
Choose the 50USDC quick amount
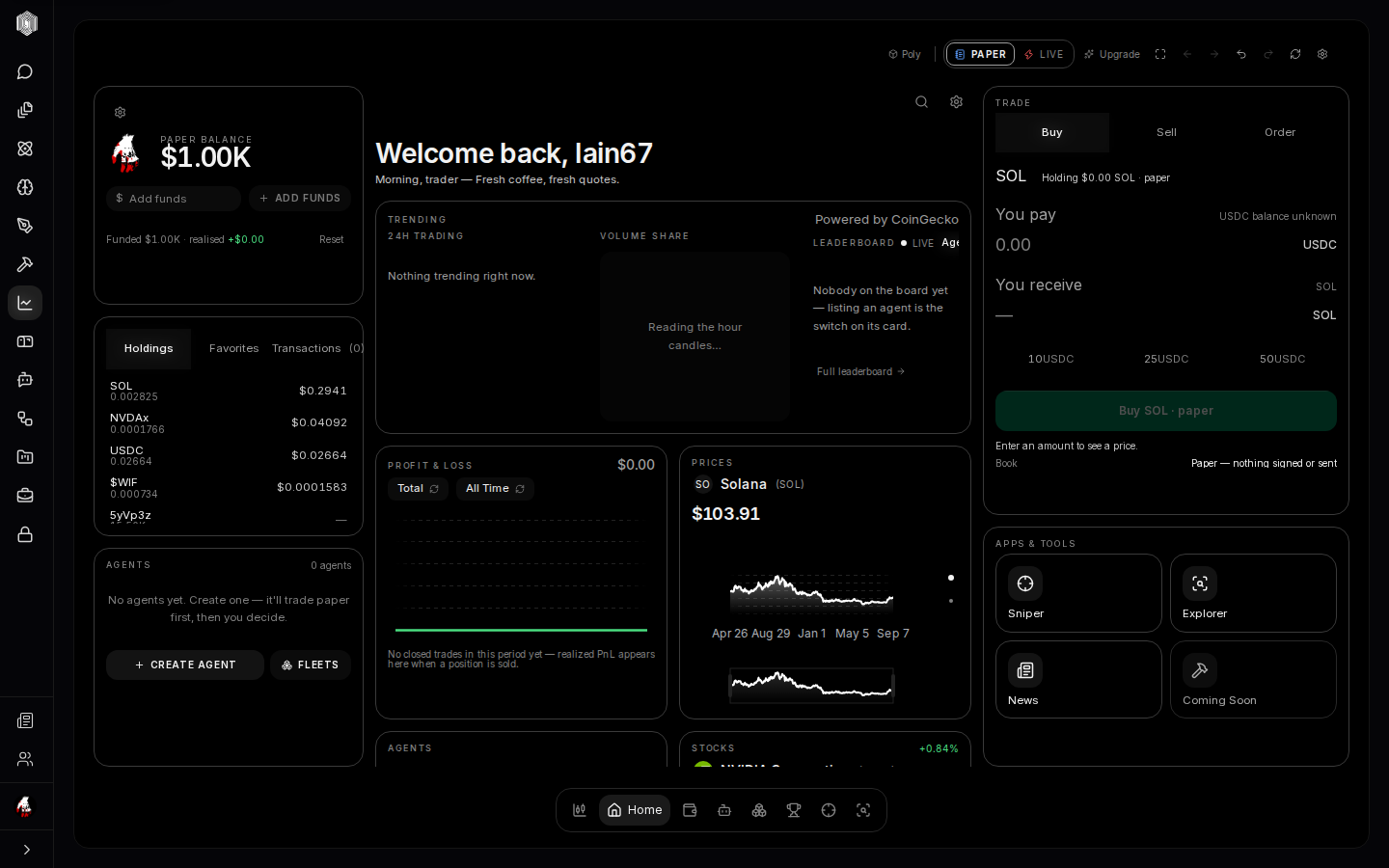coord(1282,359)
